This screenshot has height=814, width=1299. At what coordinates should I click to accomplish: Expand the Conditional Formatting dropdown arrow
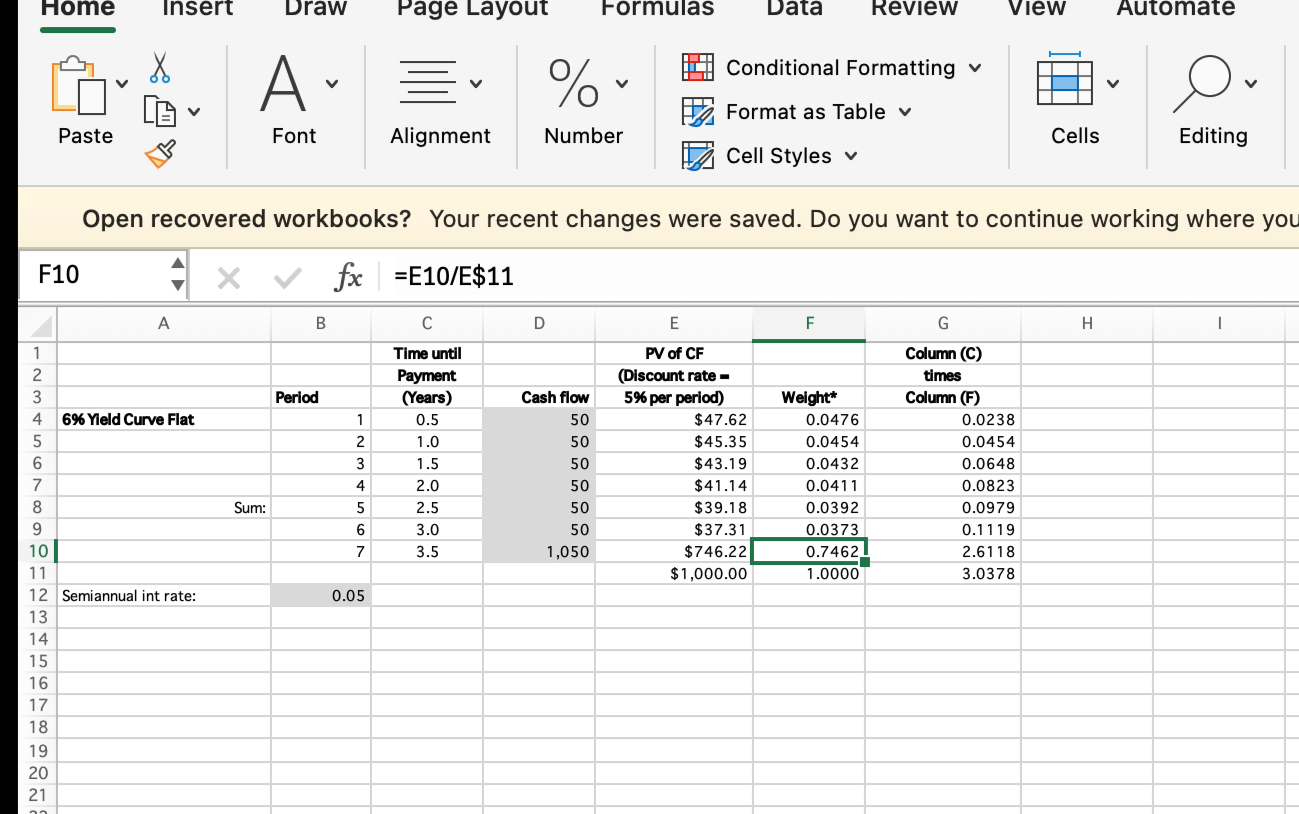pos(975,68)
